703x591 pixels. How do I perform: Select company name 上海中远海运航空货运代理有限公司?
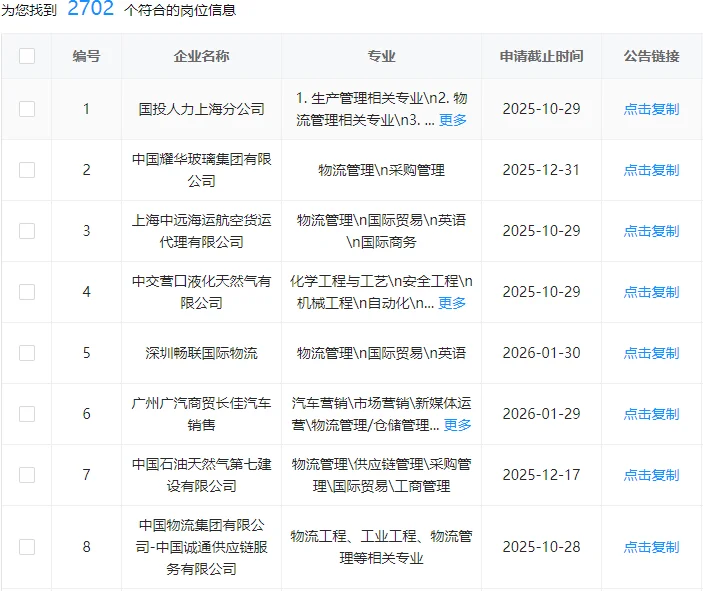(x=201, y=231)
